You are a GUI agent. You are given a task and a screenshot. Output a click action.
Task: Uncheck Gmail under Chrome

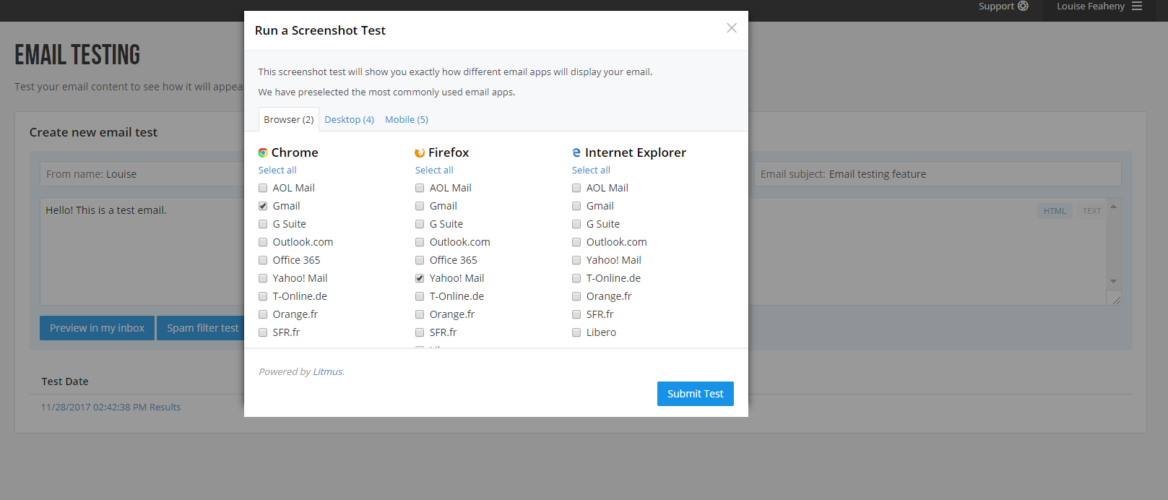point(263,206)
